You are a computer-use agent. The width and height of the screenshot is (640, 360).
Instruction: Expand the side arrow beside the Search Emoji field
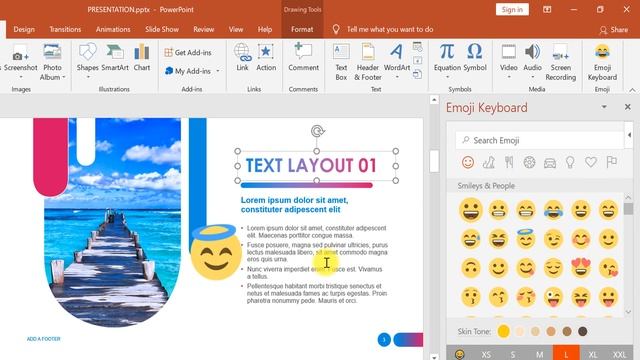(629, 135)
